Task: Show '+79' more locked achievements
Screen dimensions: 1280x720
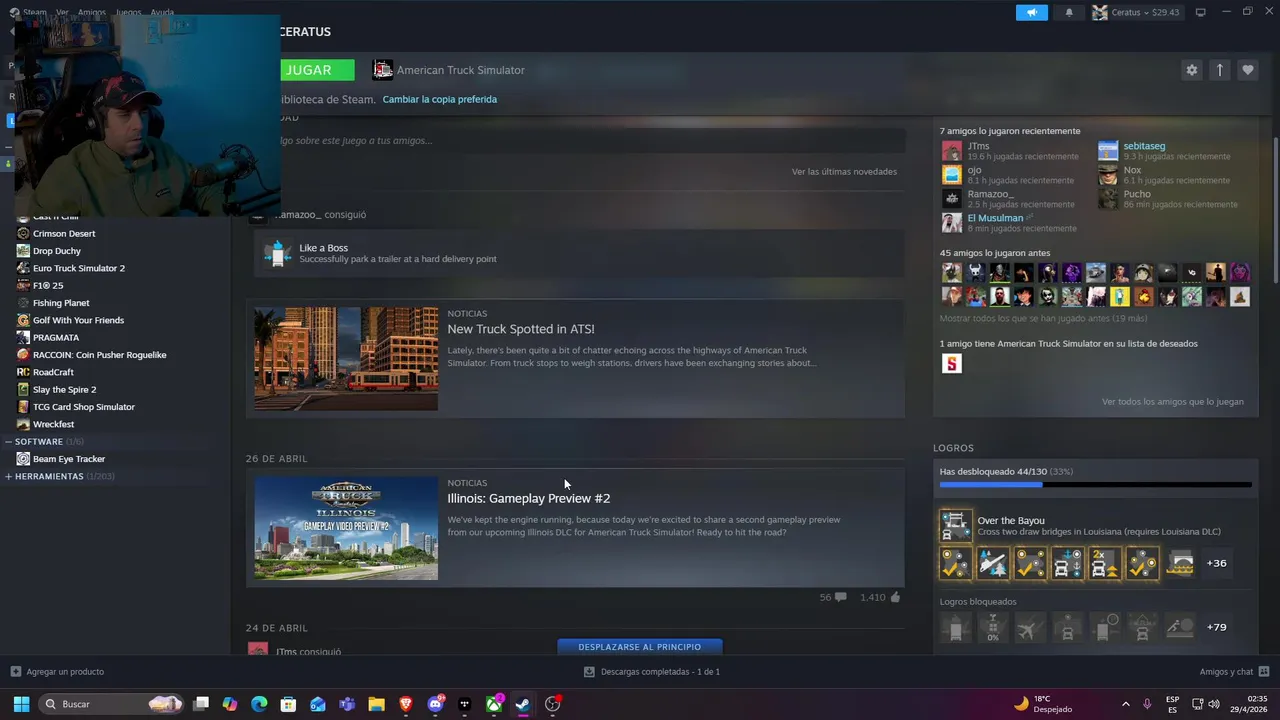Action: point(1216,627)
